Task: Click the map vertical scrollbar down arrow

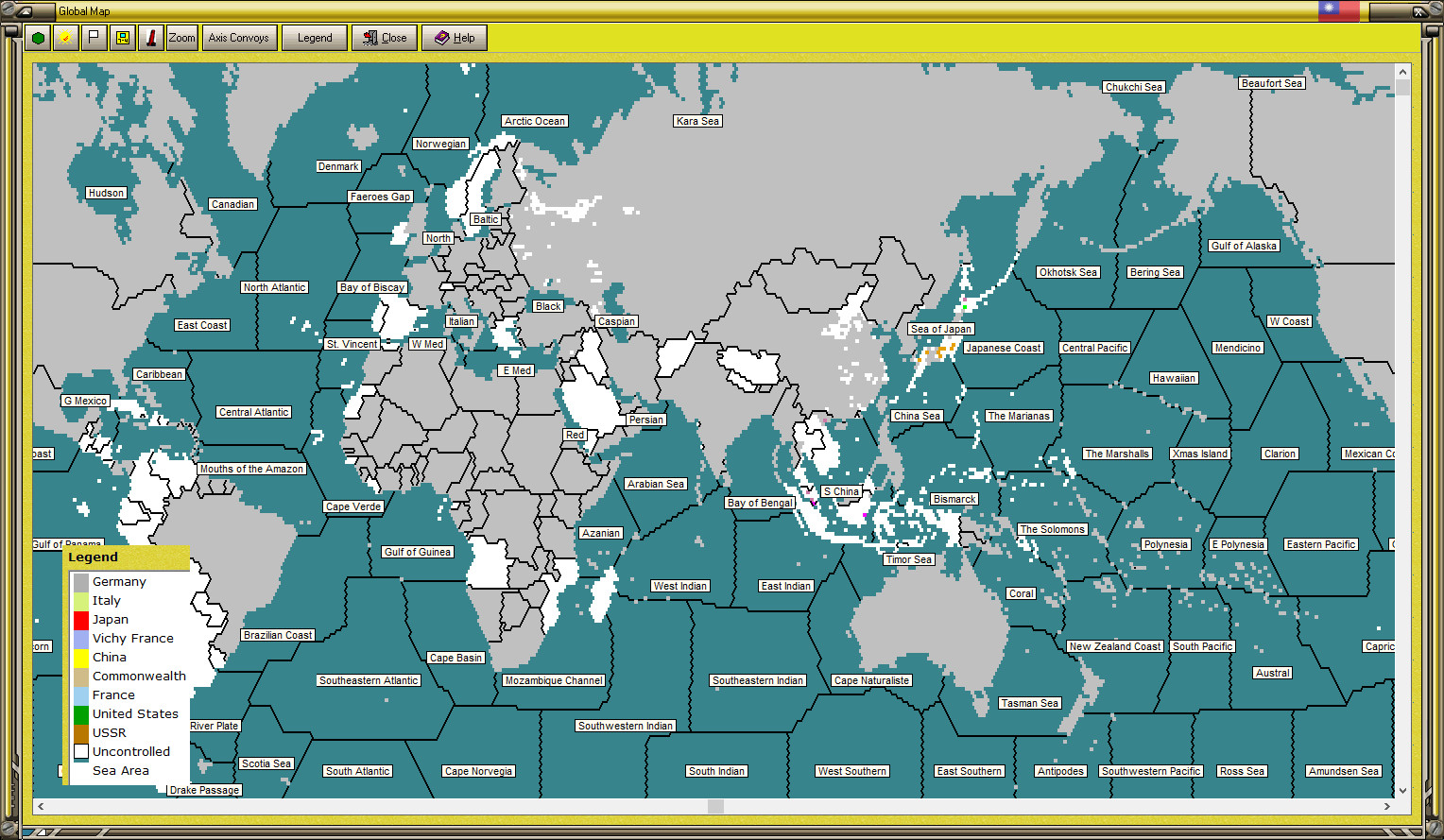Action: [x=1402, y=790]
